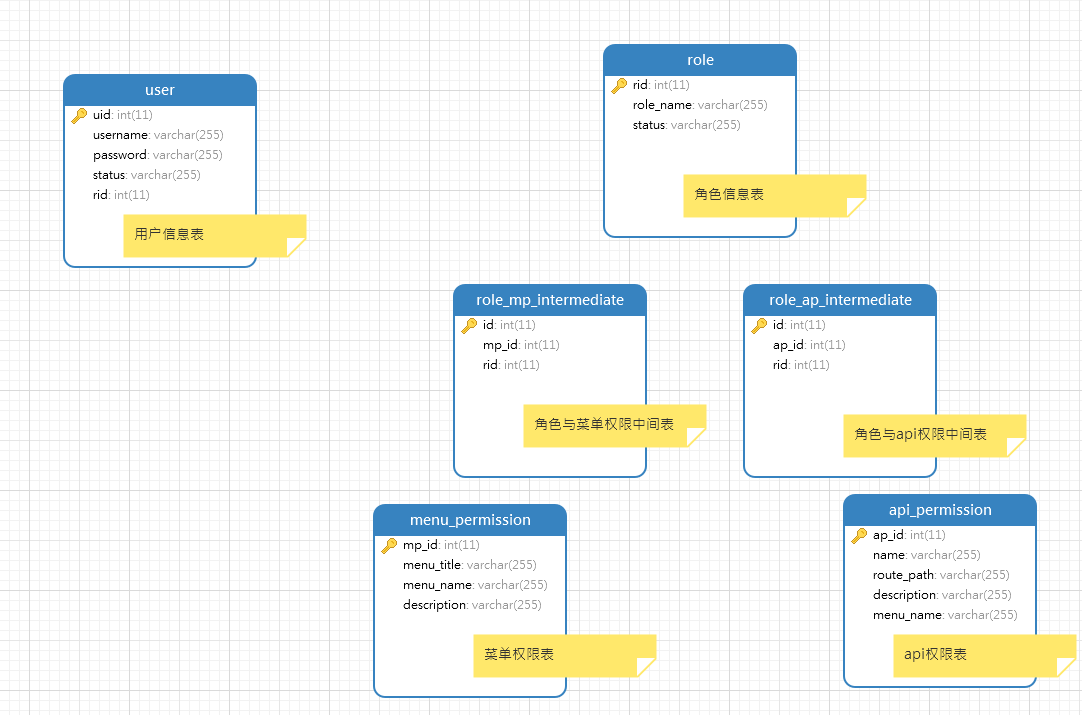Image resolution: width=1082 pixels, height=715 pixels.
Task: Click the role_ap_intermediate table title
Action: point(840,300)
